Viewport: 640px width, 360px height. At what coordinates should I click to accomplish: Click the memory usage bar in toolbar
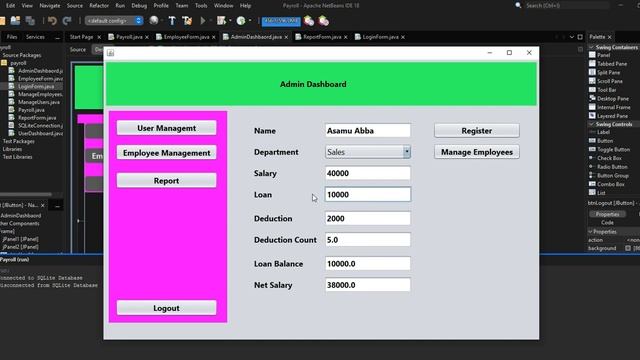pos(281,21)
